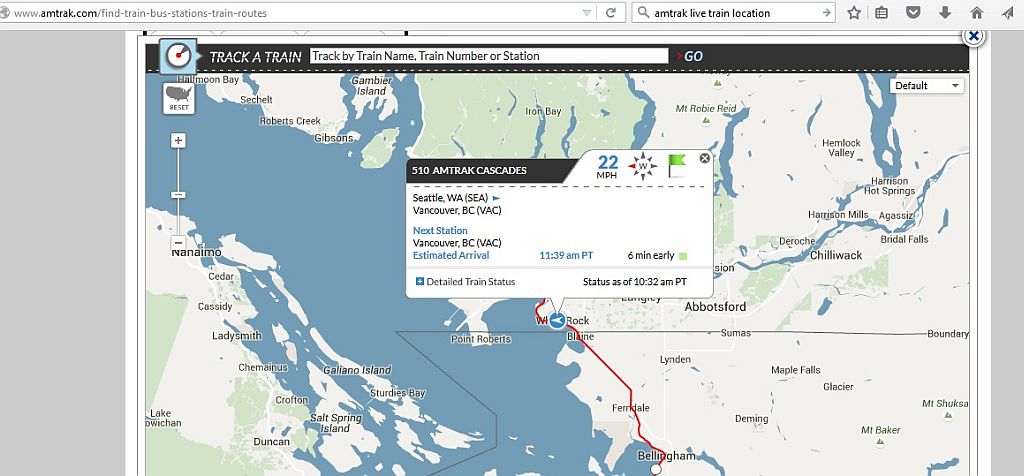The image size is (1024, 476).
Task: Open the Default map type dropdown
Action: coord(927,86)
